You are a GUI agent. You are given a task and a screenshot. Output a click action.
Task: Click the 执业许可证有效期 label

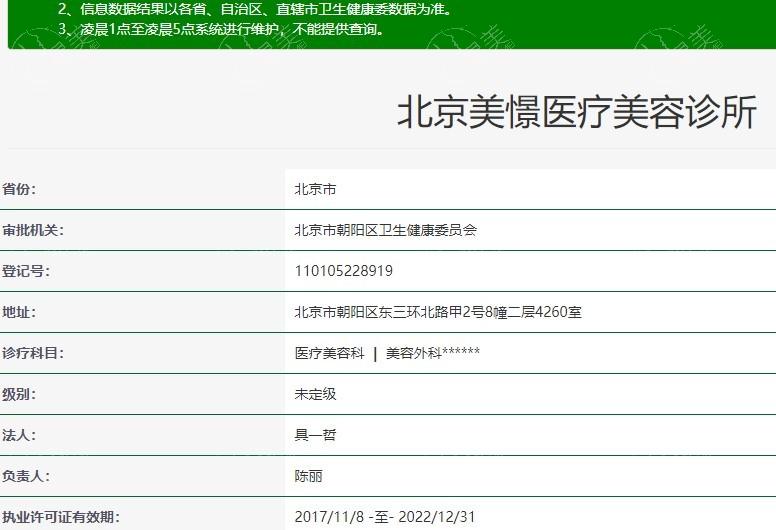point(60,518)
